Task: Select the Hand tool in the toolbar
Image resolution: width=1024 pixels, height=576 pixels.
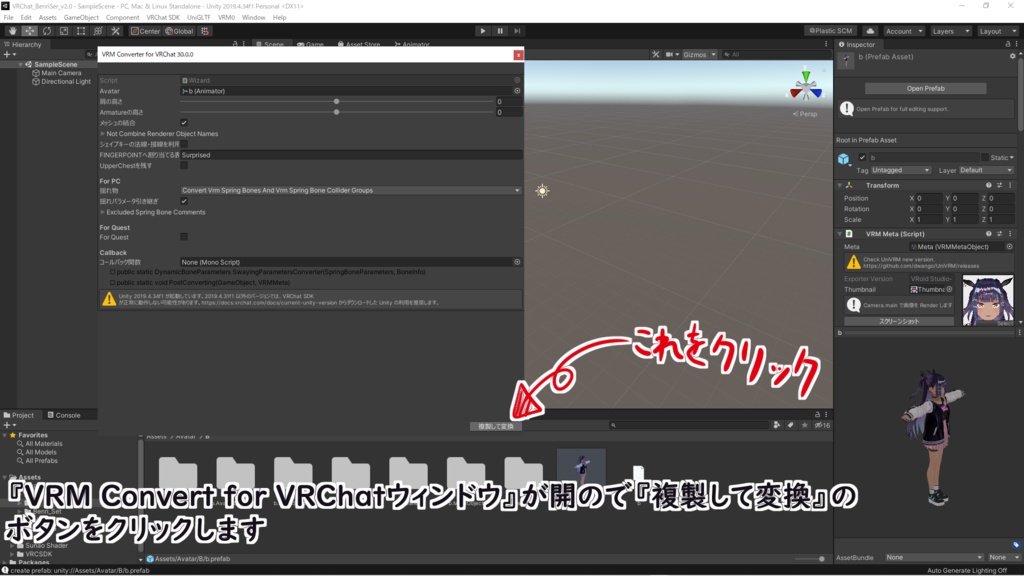Action: tap(13, 31)
